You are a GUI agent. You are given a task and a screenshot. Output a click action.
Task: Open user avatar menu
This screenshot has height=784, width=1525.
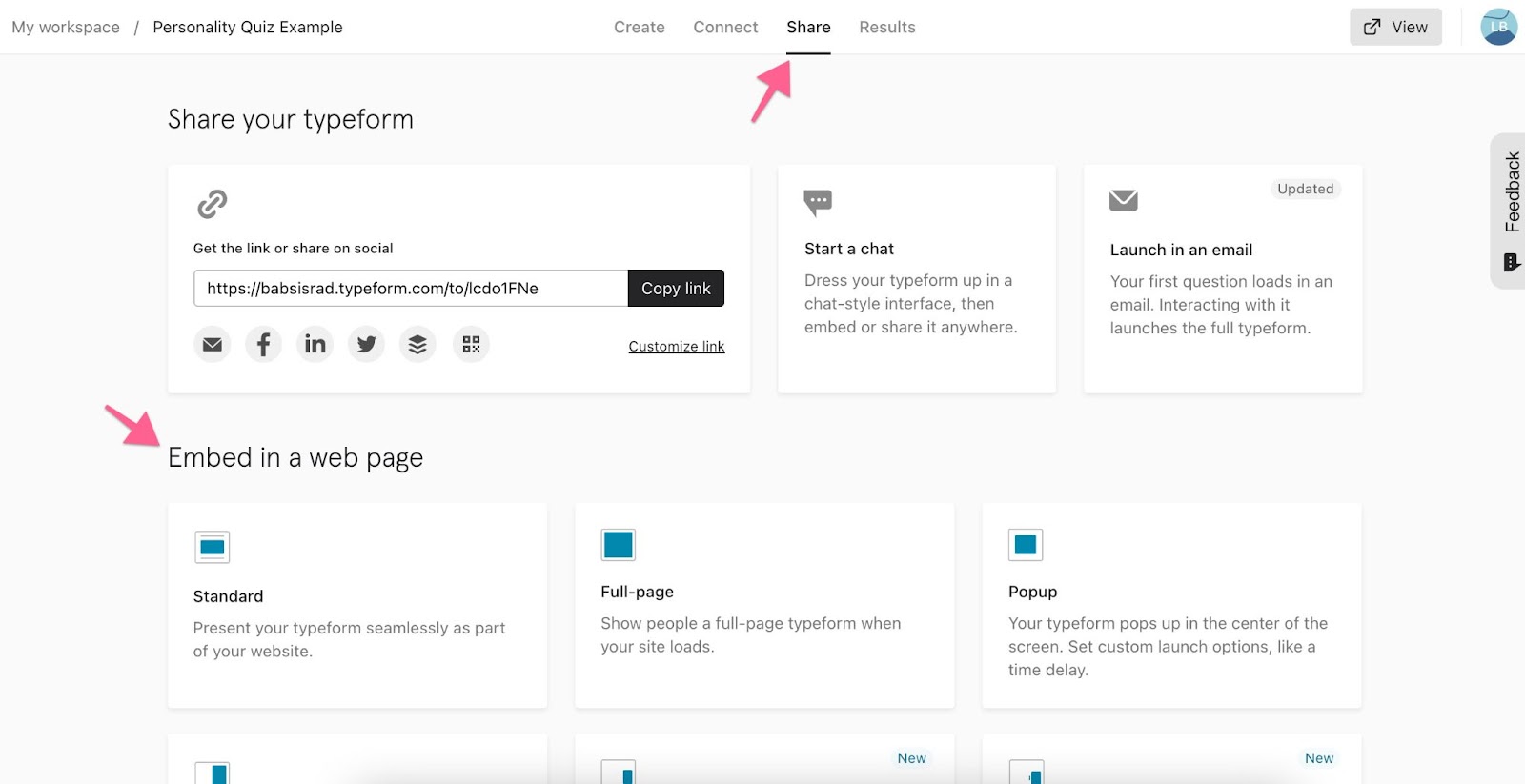tap(1498, 27)
